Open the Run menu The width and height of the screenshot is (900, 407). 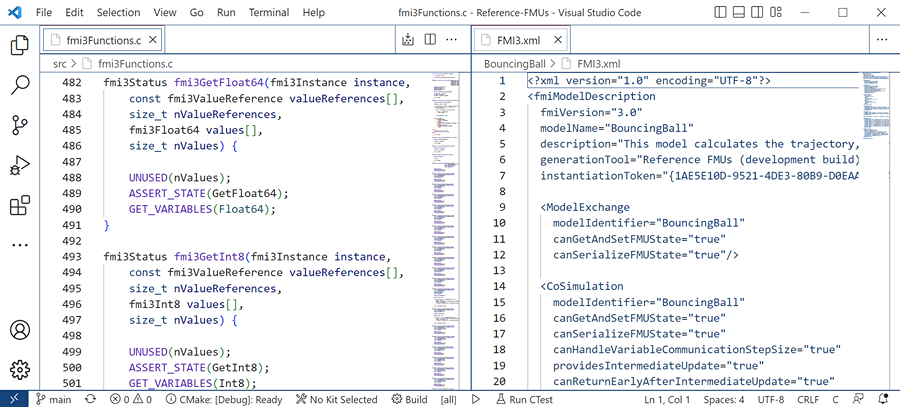coord(226,12)
